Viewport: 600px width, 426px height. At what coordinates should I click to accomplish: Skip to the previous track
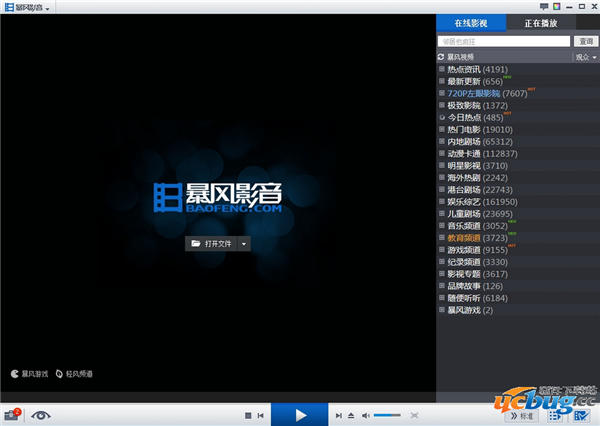pyautogui.click(x=261, y=414)
